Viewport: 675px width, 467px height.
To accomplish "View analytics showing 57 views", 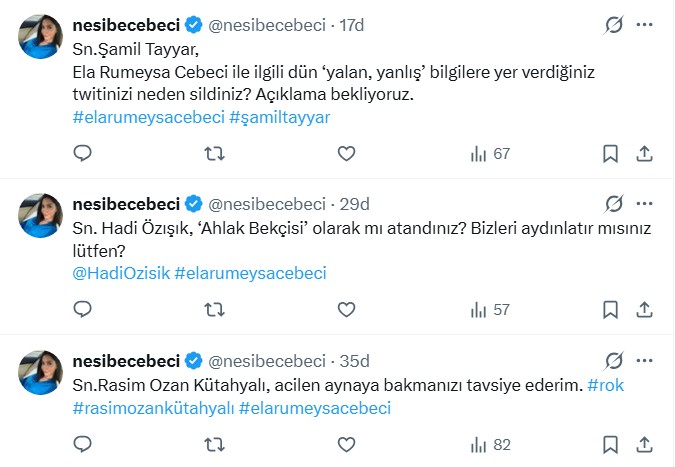I will click(x=489, y=311).
